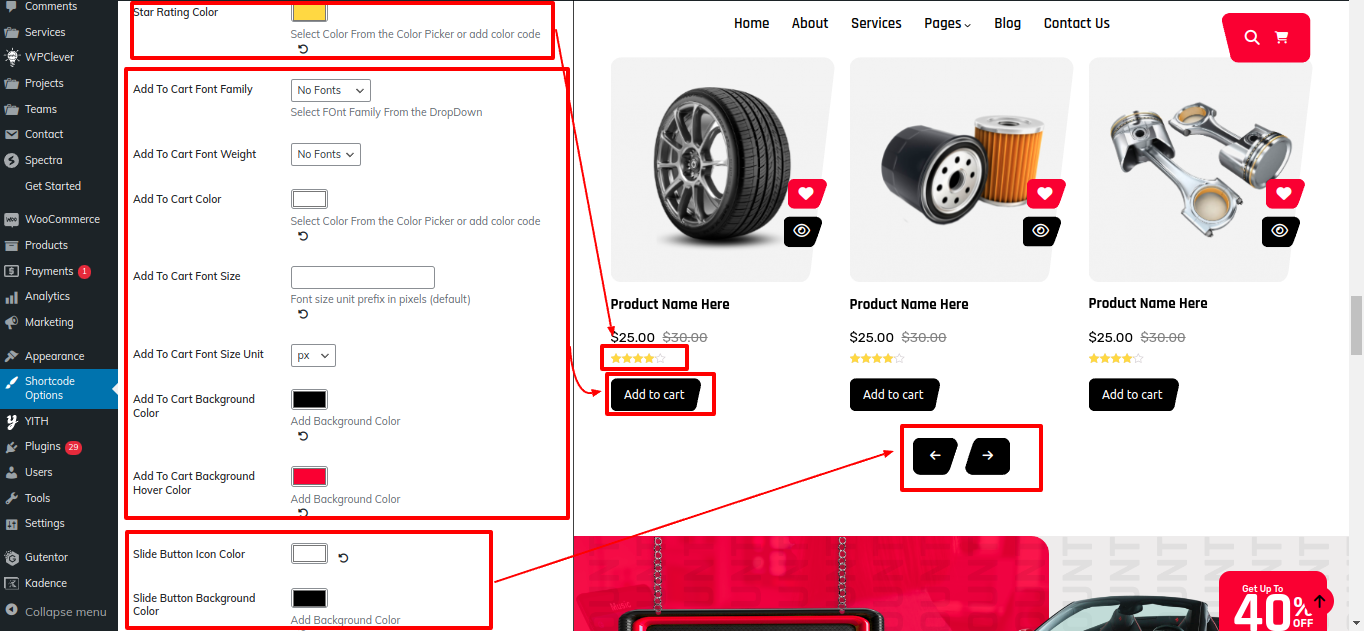Screen dimensions: 1364x631
Task: Pick the Add To Cart Background Hover Color swatch
Action: point(309,476)
